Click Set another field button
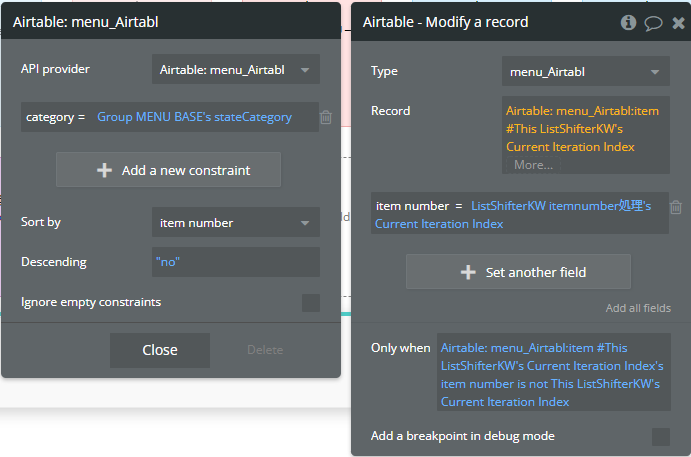The height and width of the screenshot is (457, 691). [518, 272]
